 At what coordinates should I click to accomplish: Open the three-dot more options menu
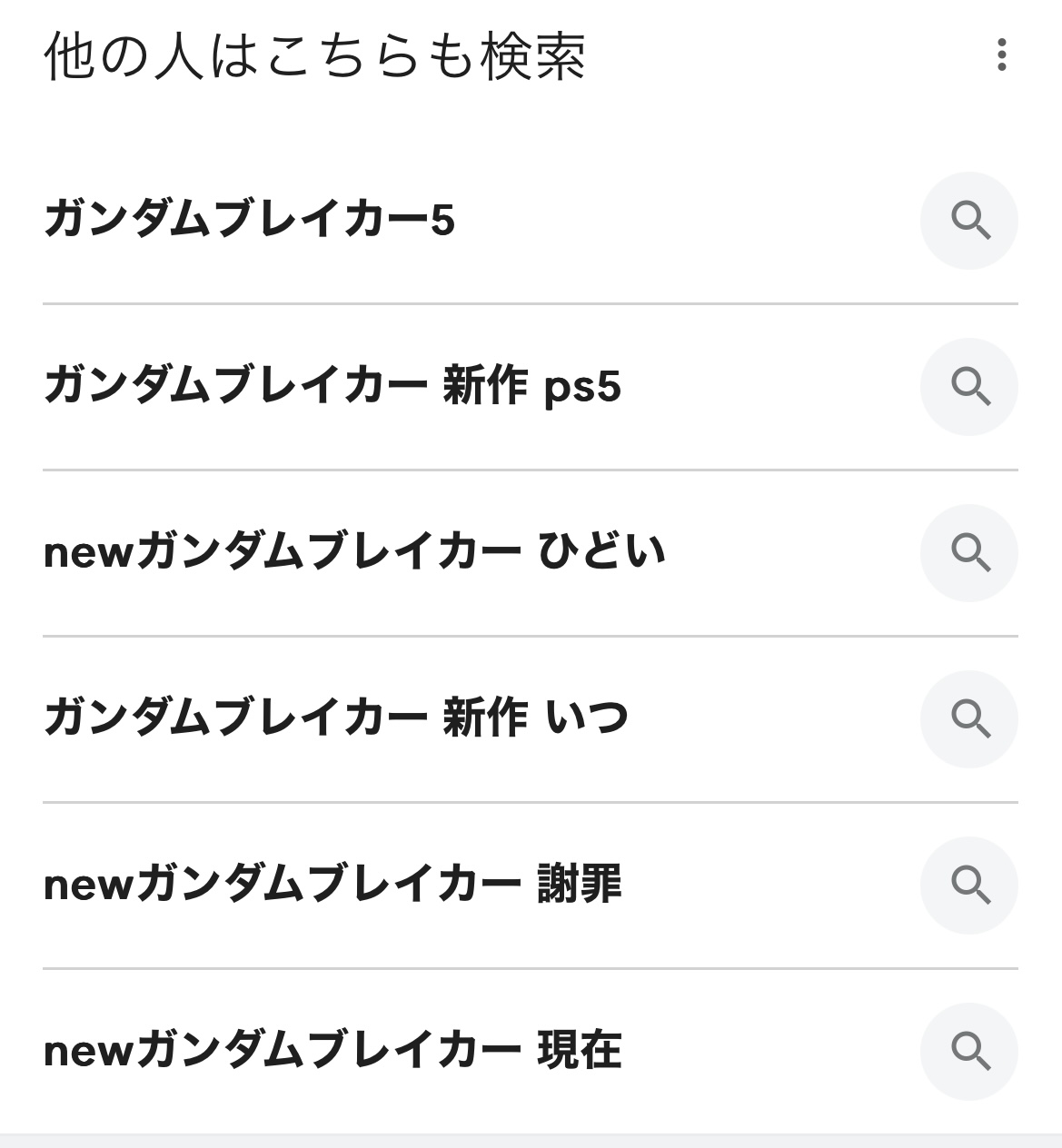(1001, 55)
